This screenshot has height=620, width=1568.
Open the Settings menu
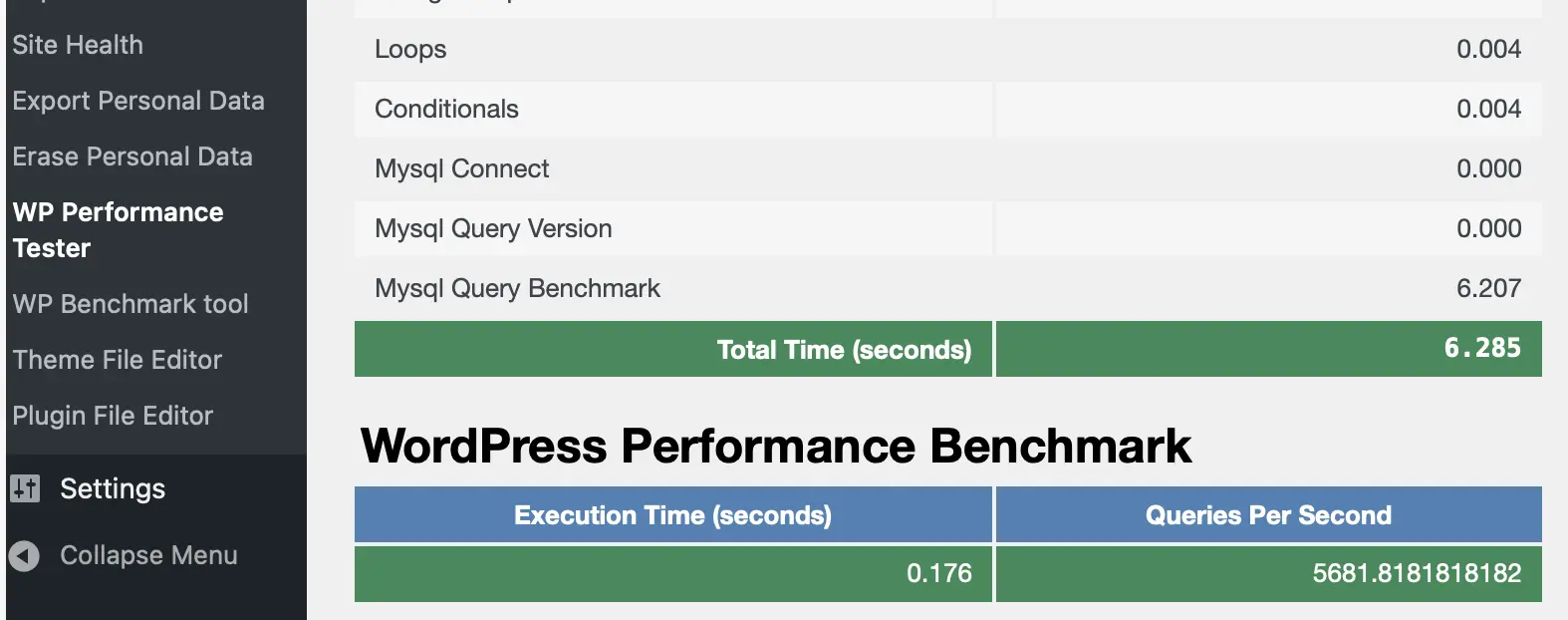pos(113,488)
